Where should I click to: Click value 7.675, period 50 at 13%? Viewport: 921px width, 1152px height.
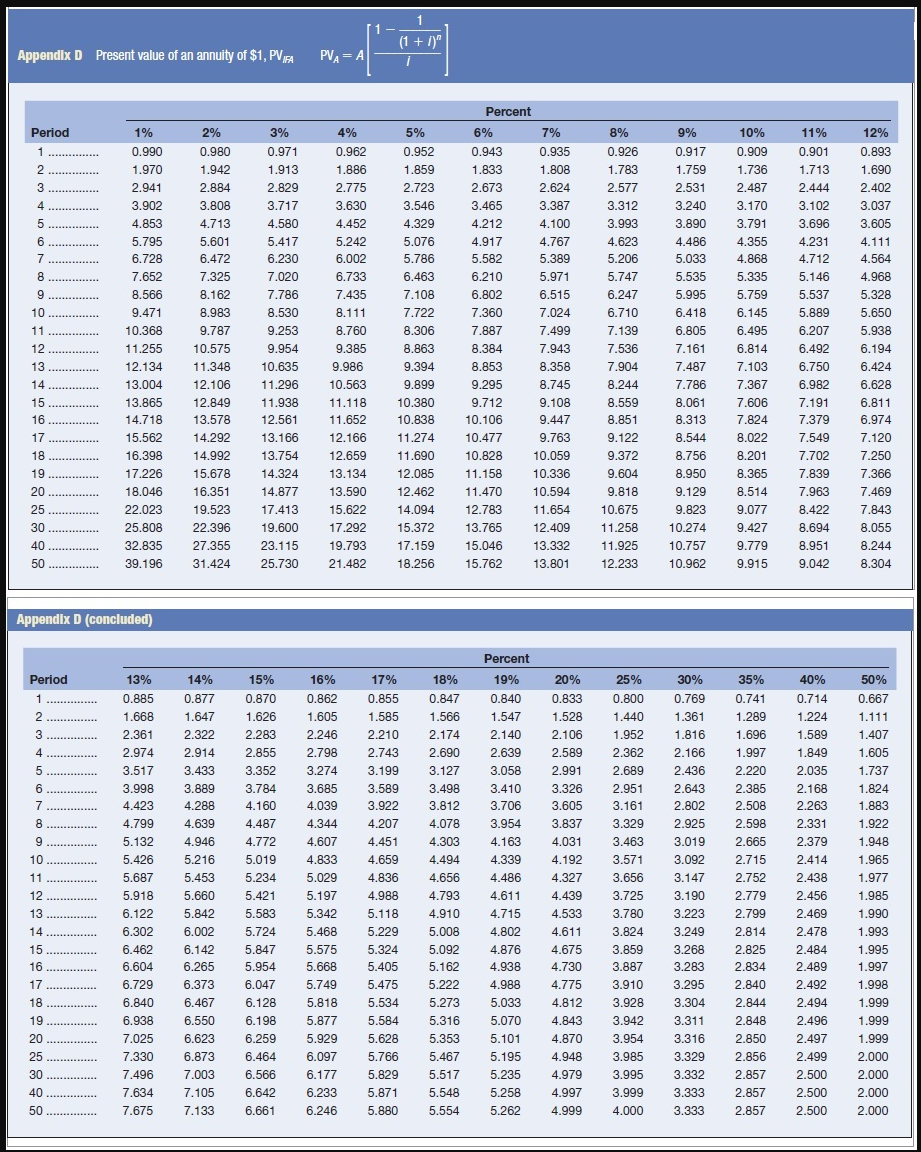[x=138, y=1112]
